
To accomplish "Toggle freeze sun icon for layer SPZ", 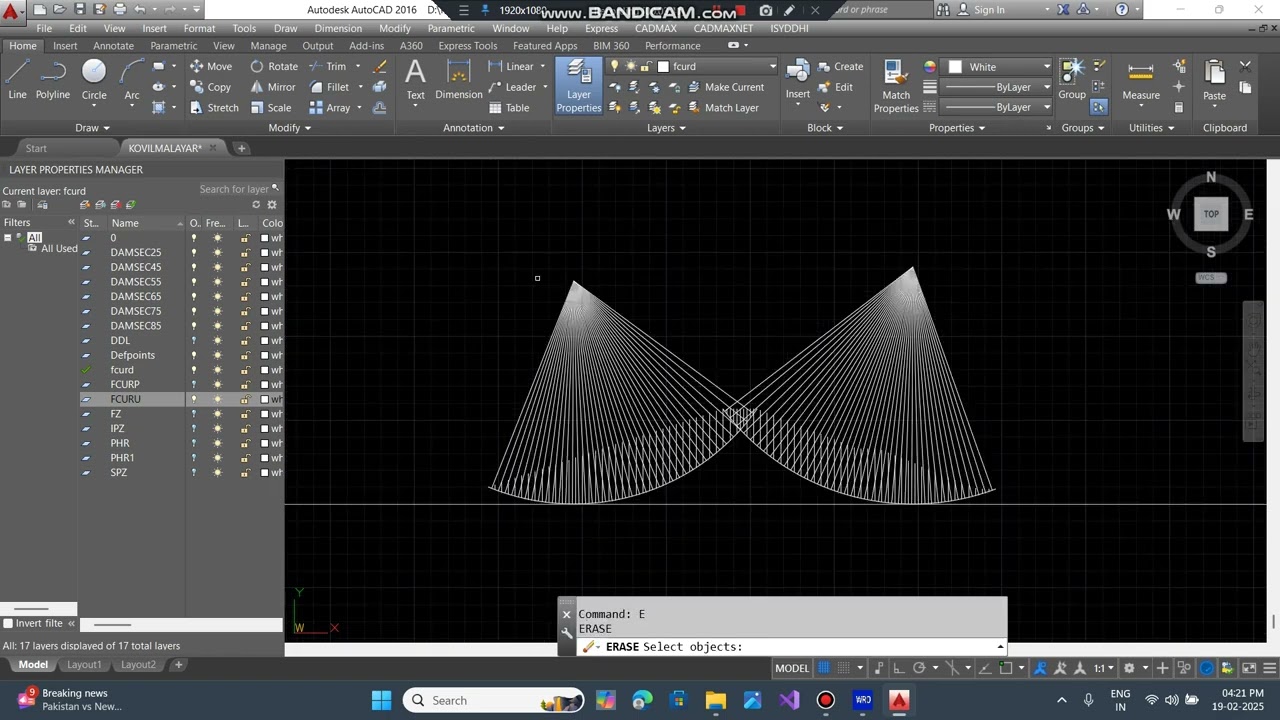I will [218, 472].
